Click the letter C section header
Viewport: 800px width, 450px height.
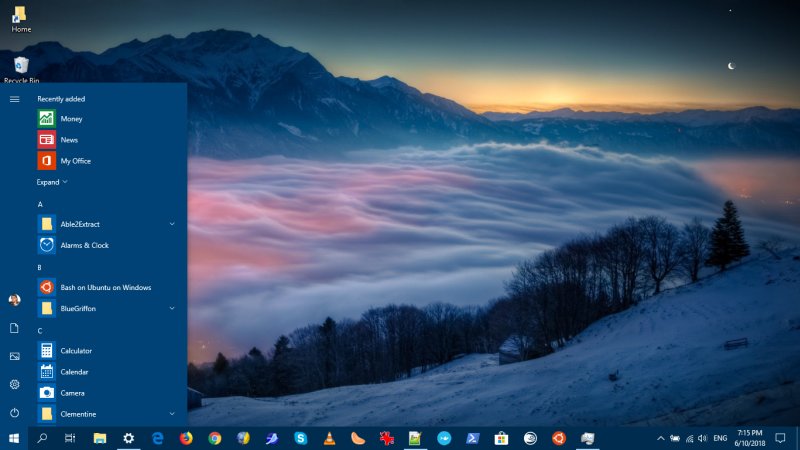tap(40, 330)
